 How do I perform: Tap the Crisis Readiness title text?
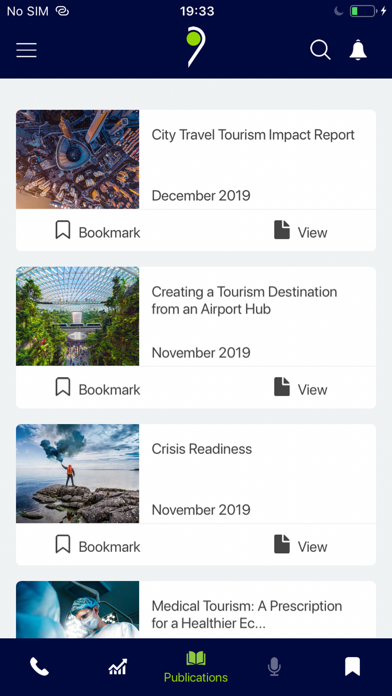(202, 449)
